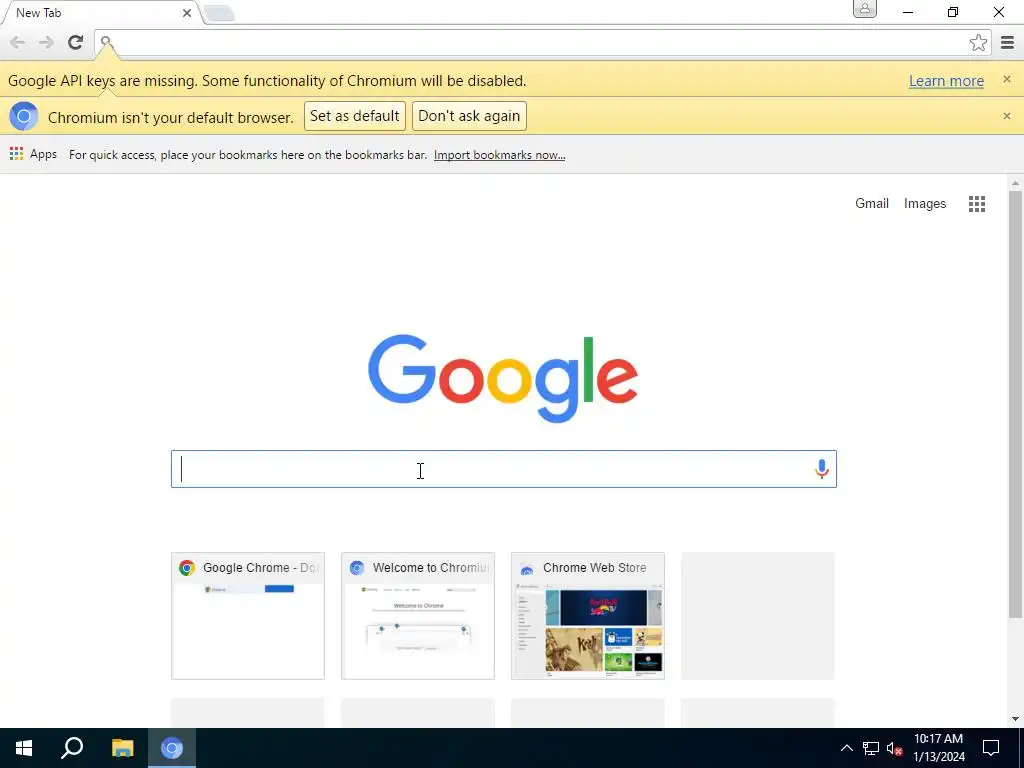Image resolution: width=1024 pixels, height=768 pixels.
Task: Click Import bookmarks now link
Action: pos(500,155)
